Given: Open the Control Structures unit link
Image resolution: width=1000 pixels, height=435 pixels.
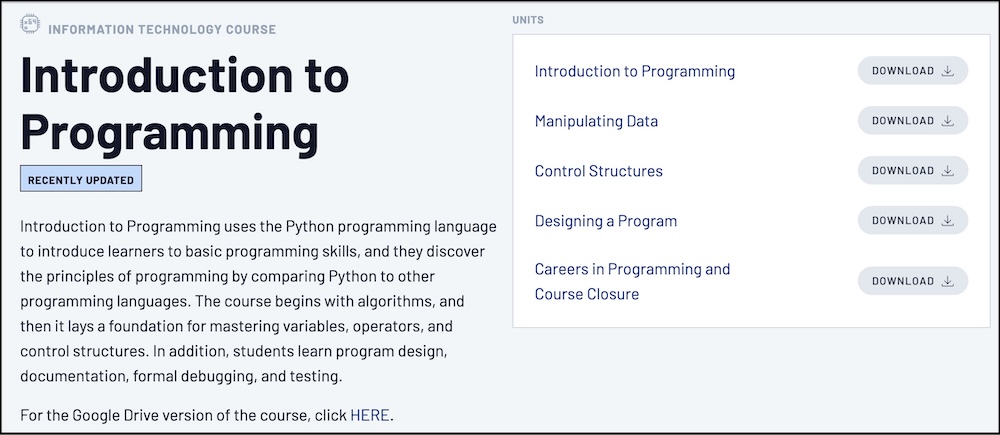Looking at the screenshot, I should point(598,171).
